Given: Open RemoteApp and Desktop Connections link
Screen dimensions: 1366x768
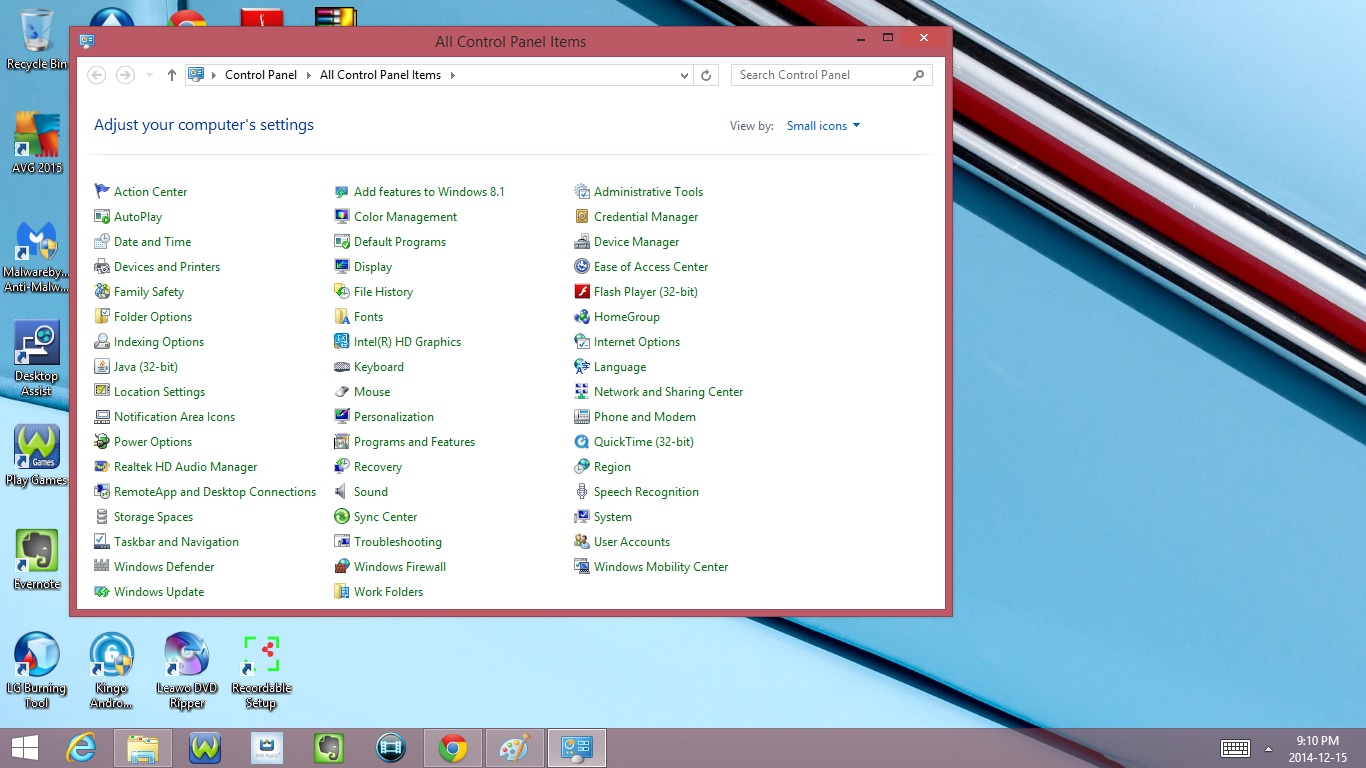Looking at the screenshot, I should click(214, 491).
